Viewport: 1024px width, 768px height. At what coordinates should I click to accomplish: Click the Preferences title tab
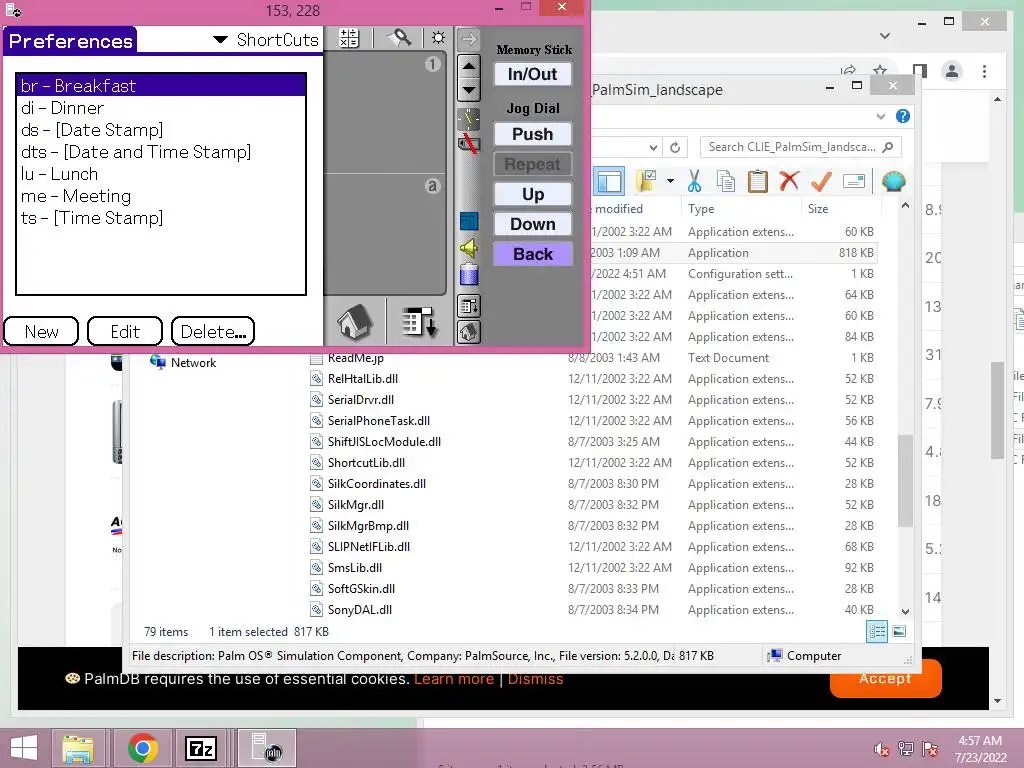pyautogui.click(x=70, y=40)
